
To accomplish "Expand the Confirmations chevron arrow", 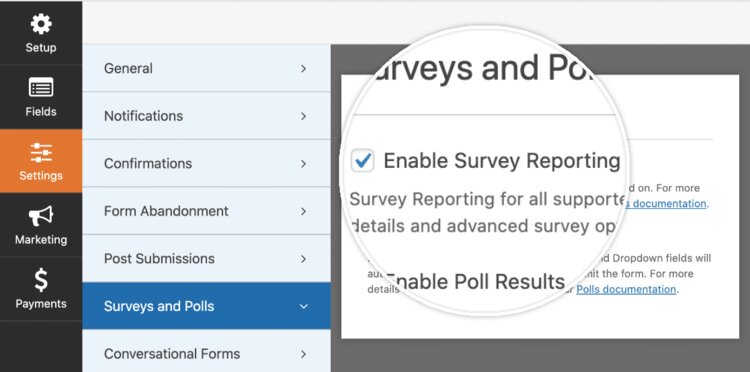I will pyautogui.click(x=303, y=164).
